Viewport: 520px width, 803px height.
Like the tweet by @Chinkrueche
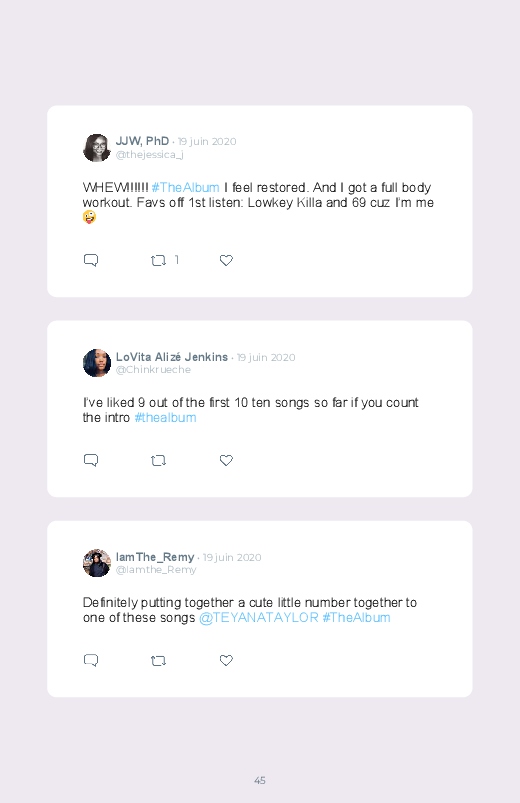pos(226,460)
